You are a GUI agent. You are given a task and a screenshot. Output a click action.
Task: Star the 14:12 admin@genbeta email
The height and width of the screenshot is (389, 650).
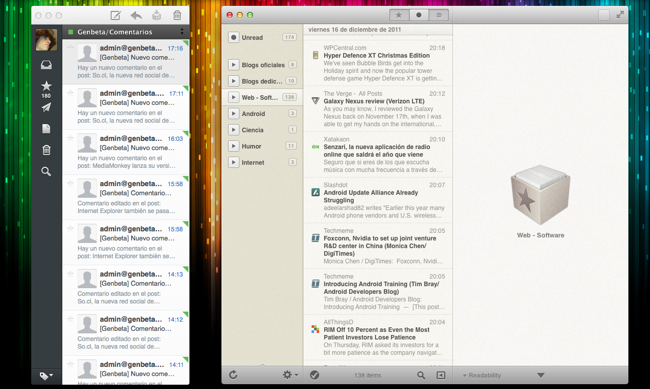click(70, 319)
